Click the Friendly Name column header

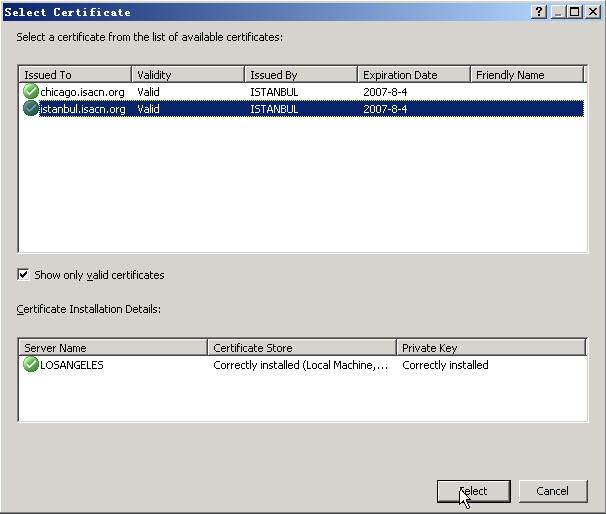click(x=527, y=75)
